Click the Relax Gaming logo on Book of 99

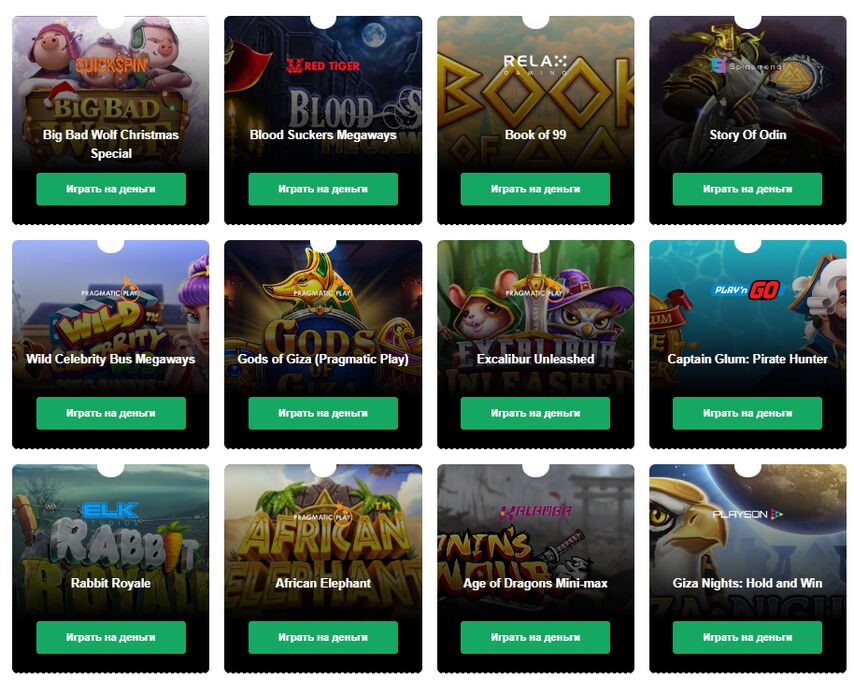point(535,65)
